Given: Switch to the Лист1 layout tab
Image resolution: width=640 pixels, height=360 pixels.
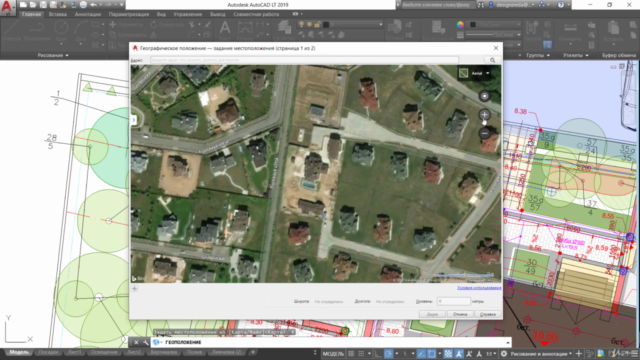Looking at the screenshot, I should point(74,352).
